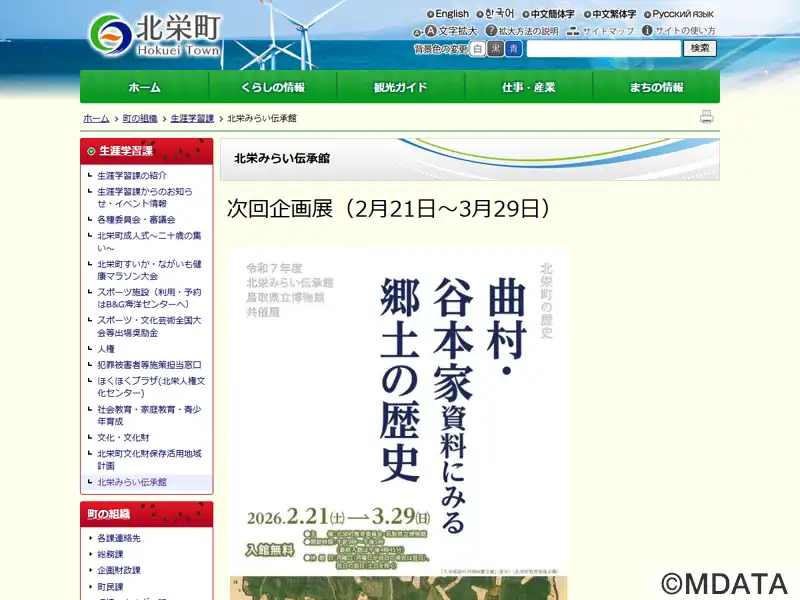Open 文化・文化財 sidebar link
This screenshot has height=600, width=800.
[x=123, y=438]
